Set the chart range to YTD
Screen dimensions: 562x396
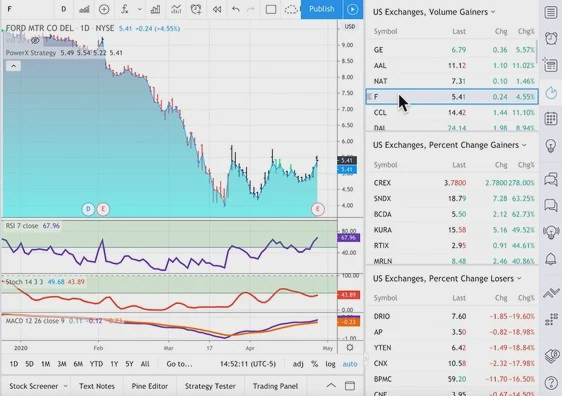coord(96,364)
